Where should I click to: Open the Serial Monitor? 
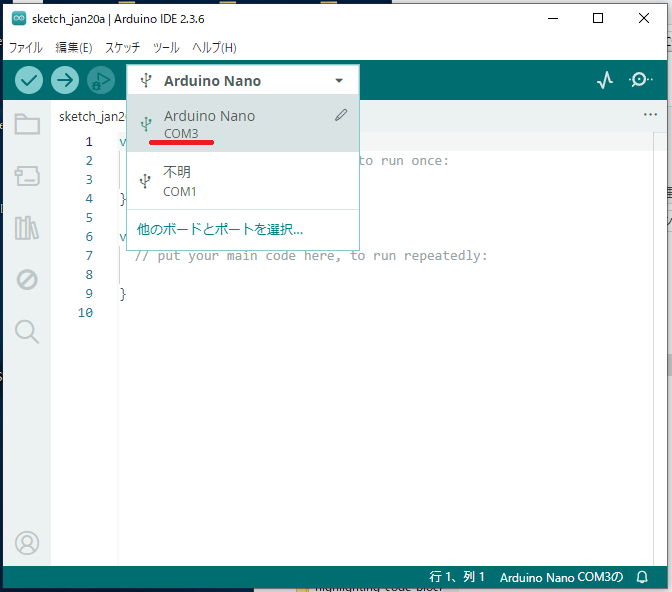tap(641, 80)
